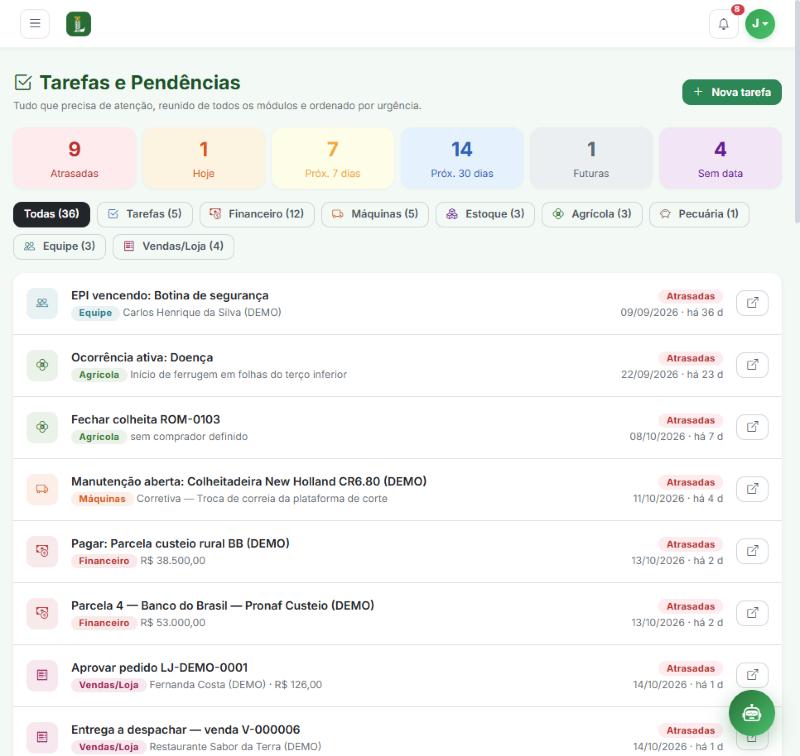This screenshot has width=800, height=756.
Task: Create a new task with Nova tarefa
Action: 732,92
